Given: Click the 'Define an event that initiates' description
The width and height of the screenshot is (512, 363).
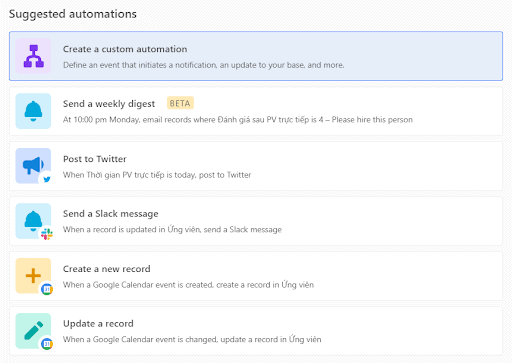Looking at the screenshot, I should (x=203, y=65).
